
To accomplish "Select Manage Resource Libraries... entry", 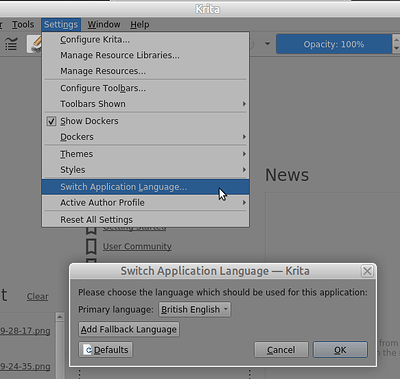I will click(146, 55).
